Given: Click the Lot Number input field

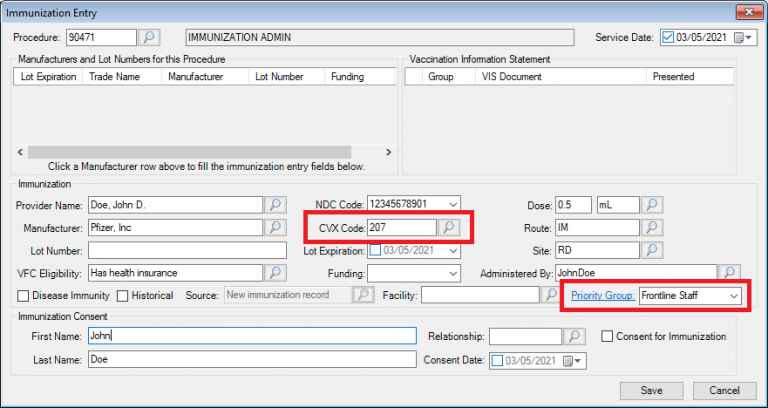Looking at the screenshot, I should 174,250.
